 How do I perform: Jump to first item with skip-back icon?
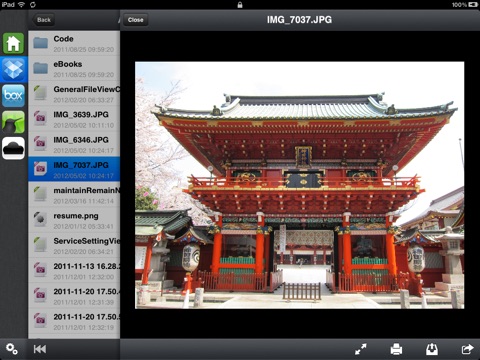(40, 349)
